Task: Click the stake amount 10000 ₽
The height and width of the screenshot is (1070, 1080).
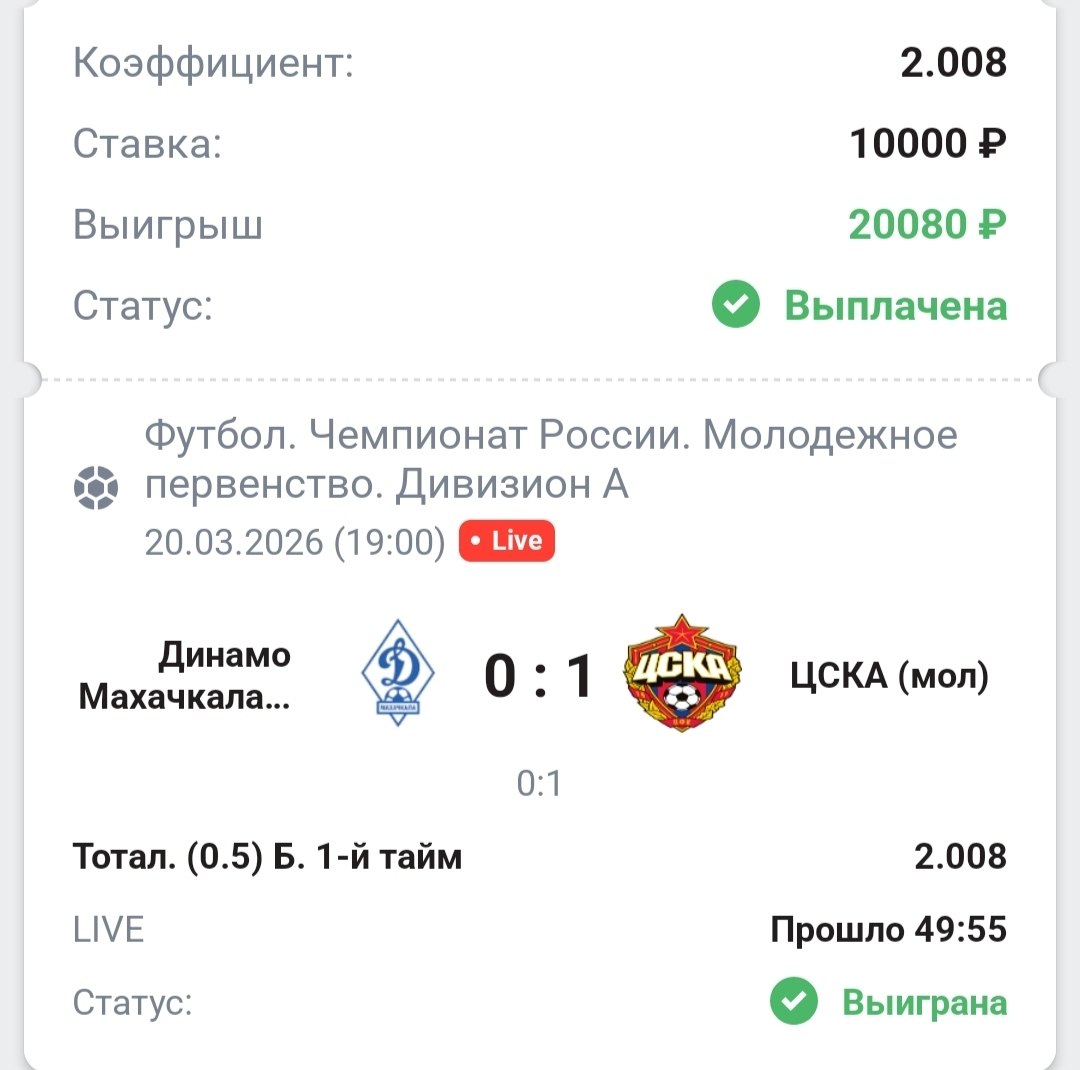Action: click(927, 144)
